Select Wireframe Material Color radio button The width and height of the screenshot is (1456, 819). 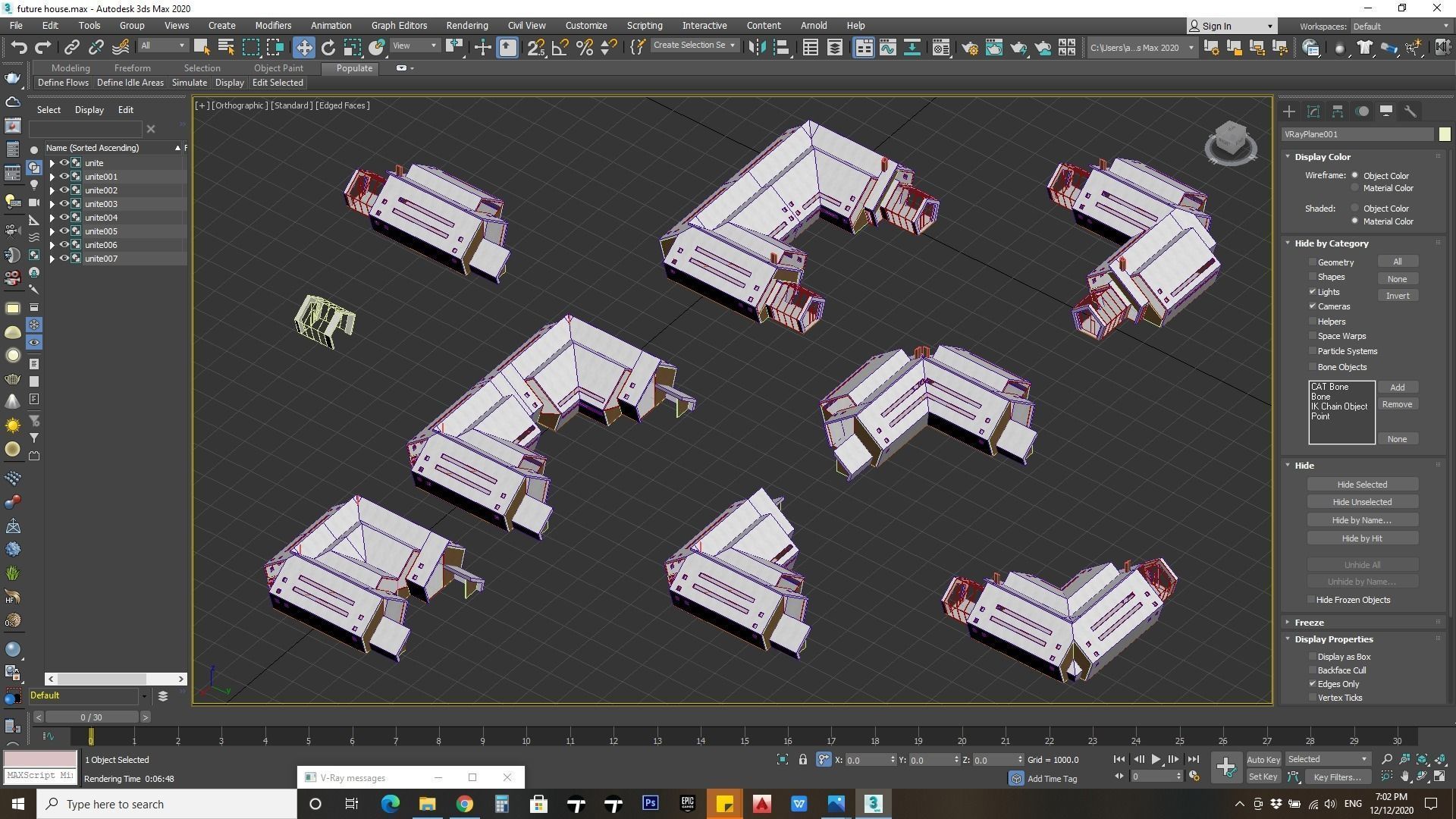coord(1355,188)
